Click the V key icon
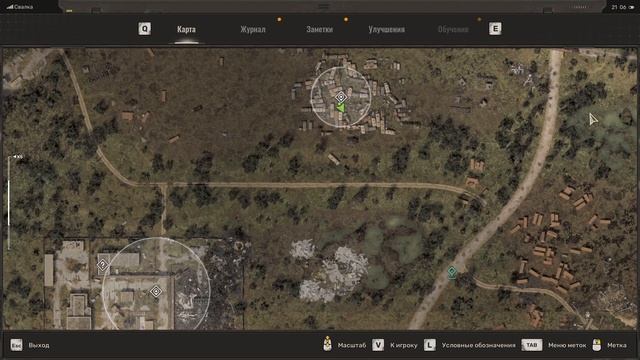This screenshot has height=360, width=640. point(378,345)
